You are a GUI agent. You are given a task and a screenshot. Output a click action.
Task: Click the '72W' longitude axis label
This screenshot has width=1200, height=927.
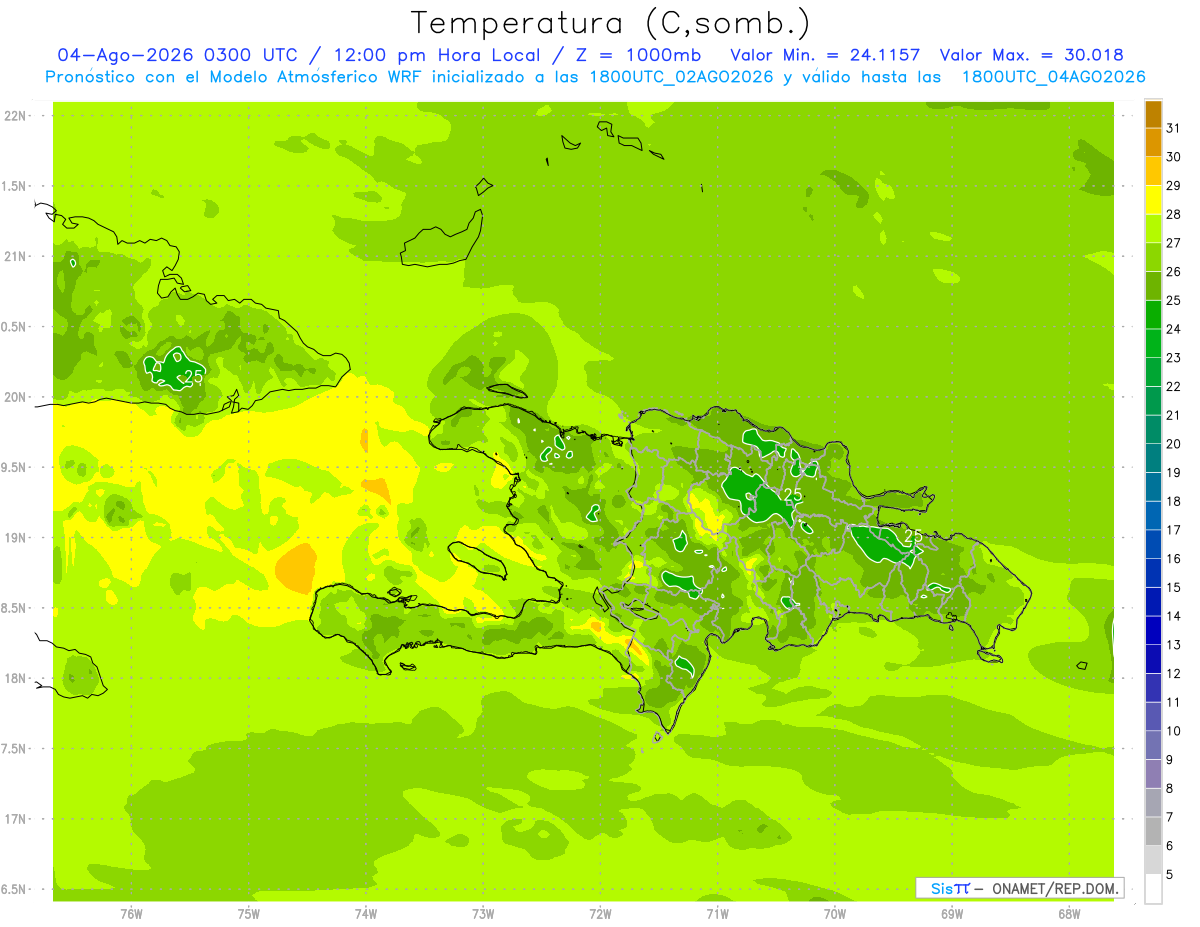(600, 913)
